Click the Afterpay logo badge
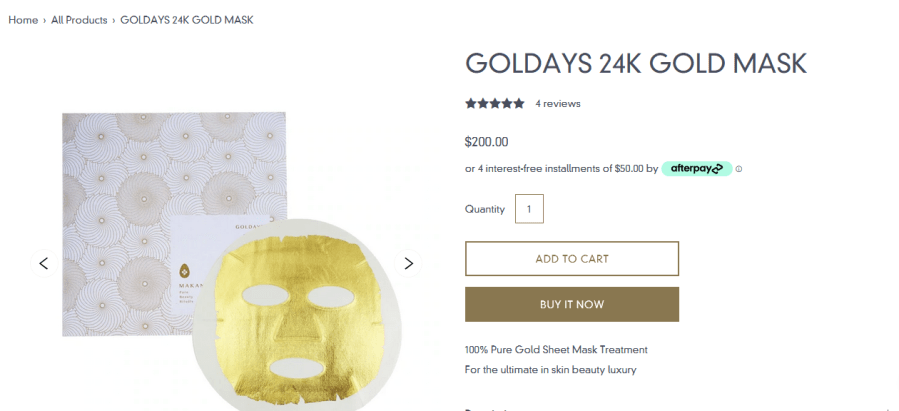Screen dimensions: 899x411 pos(696,169)
